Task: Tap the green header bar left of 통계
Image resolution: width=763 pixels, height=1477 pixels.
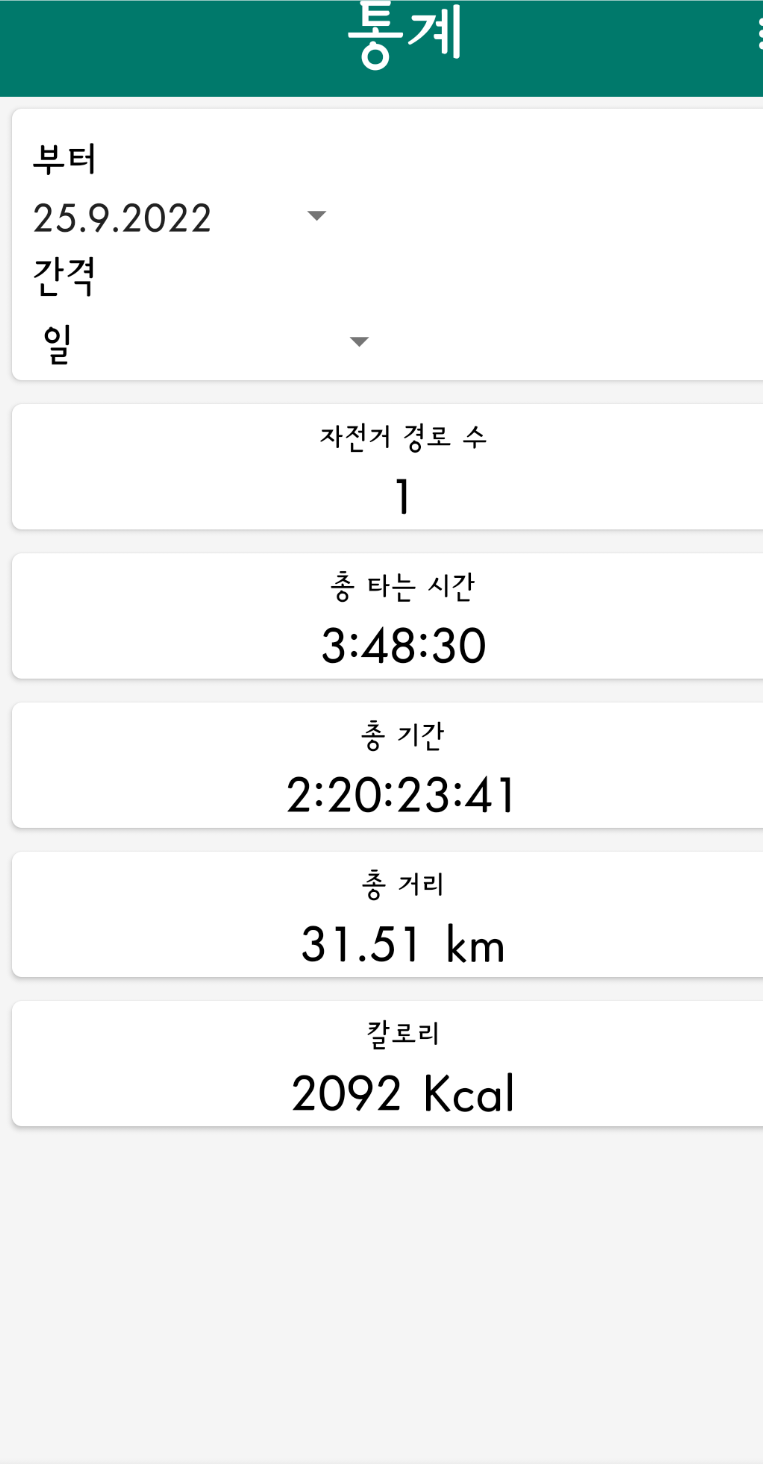Action: click(x=170, y=48)
